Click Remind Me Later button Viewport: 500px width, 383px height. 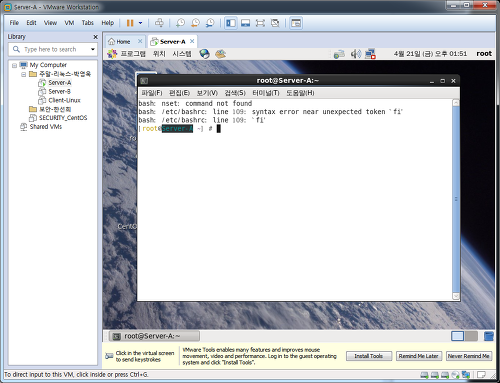point(419,356)
